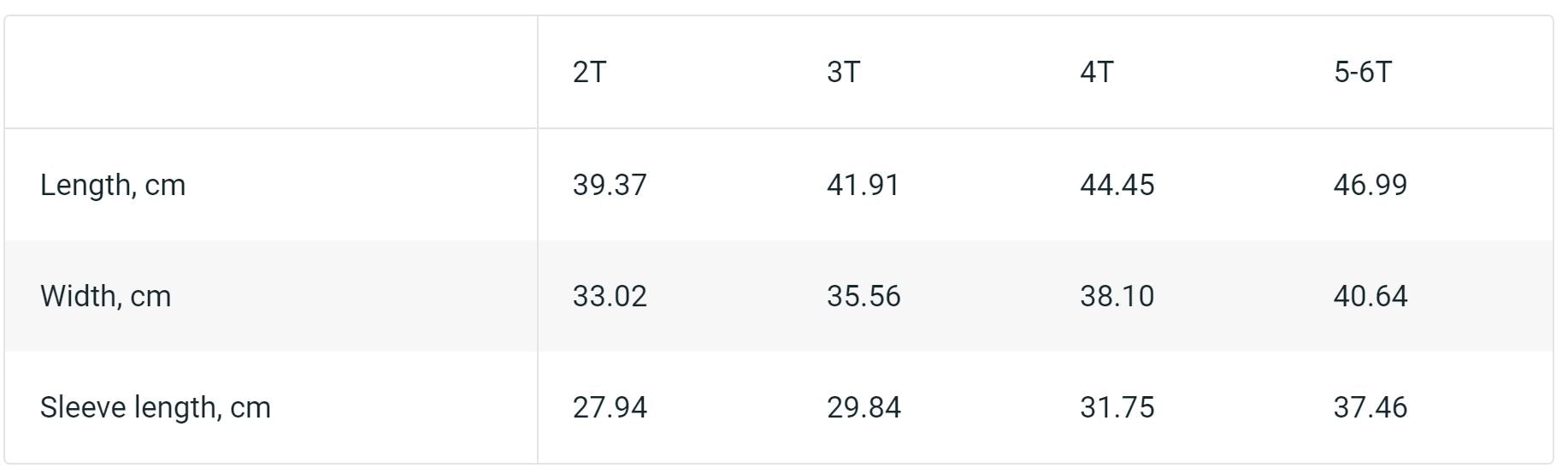Click the 2T width value 33.02
This screenshot has width=1568, height=474.
[610, 296]
